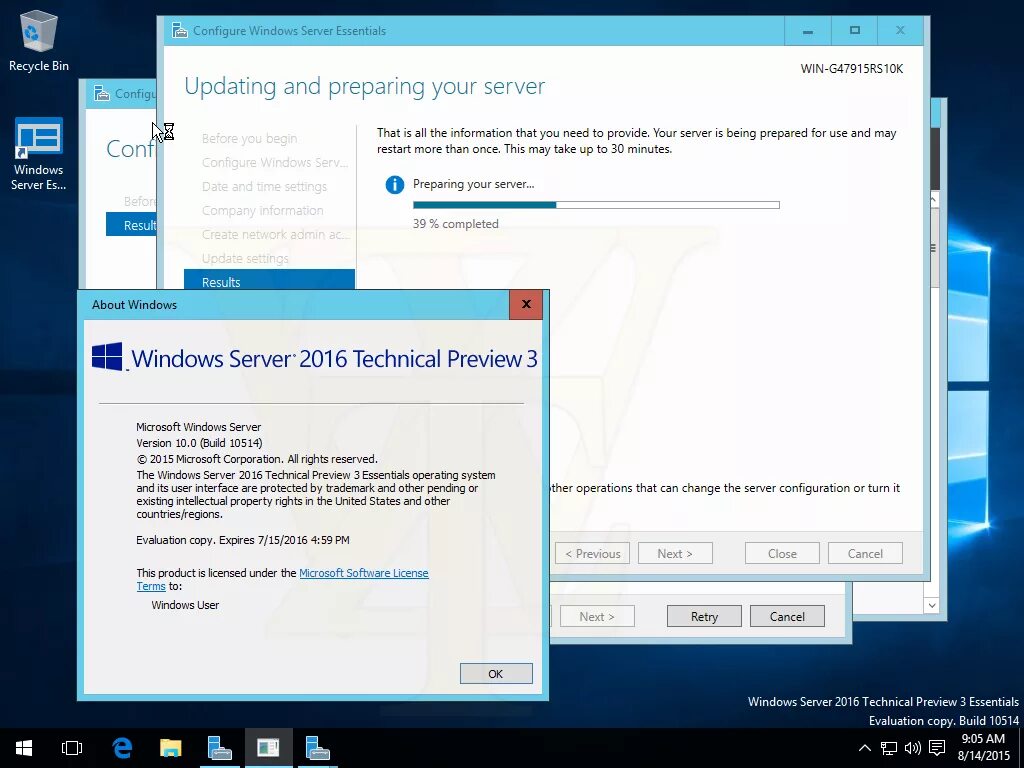The image size is (1024, 768).
Task: Click the blue info icon beside Preparing your server
Action: point(393,184)
